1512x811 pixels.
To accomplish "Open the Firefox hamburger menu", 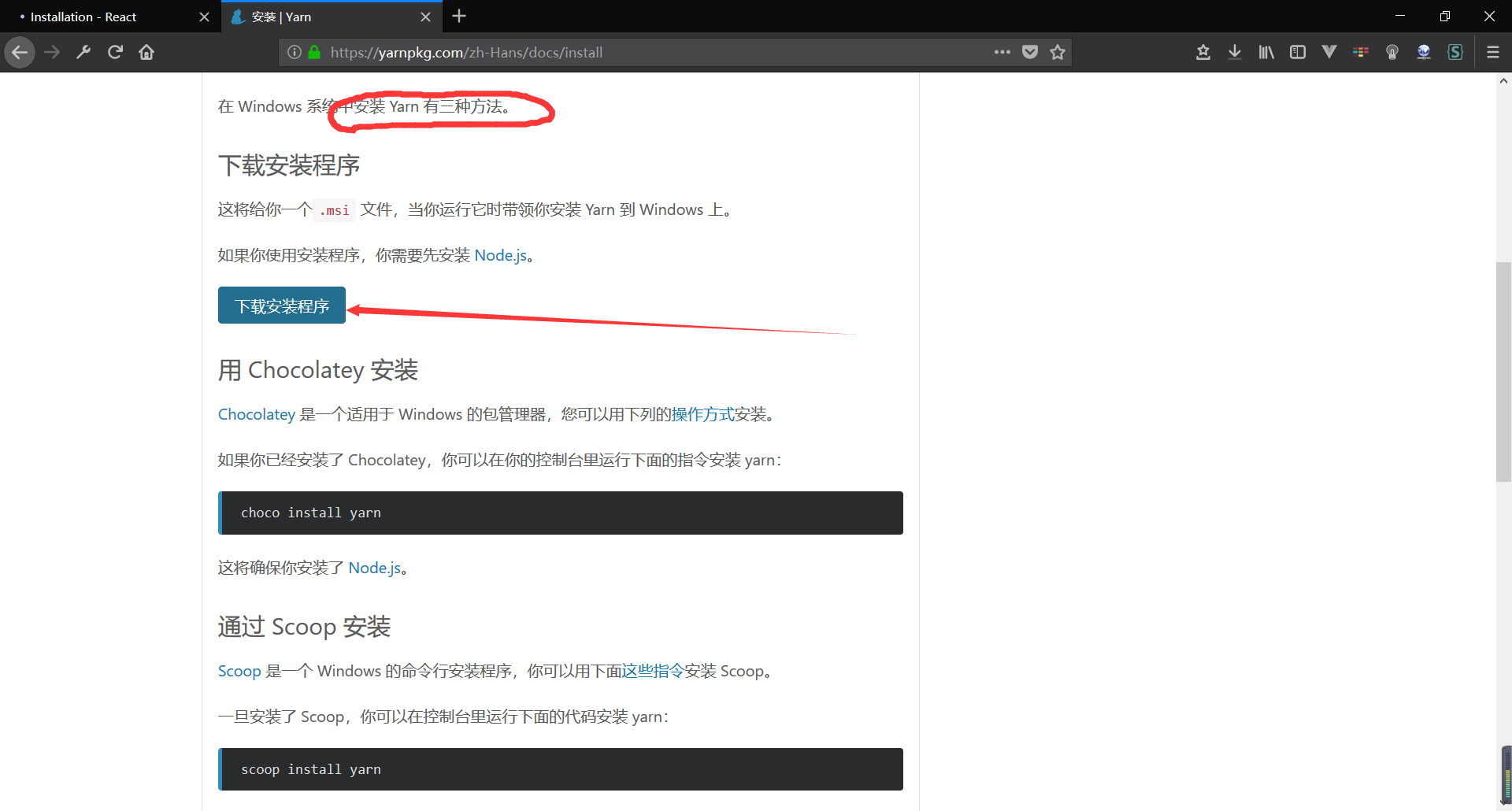I will pyautogui.click(x=1493, y=53).
